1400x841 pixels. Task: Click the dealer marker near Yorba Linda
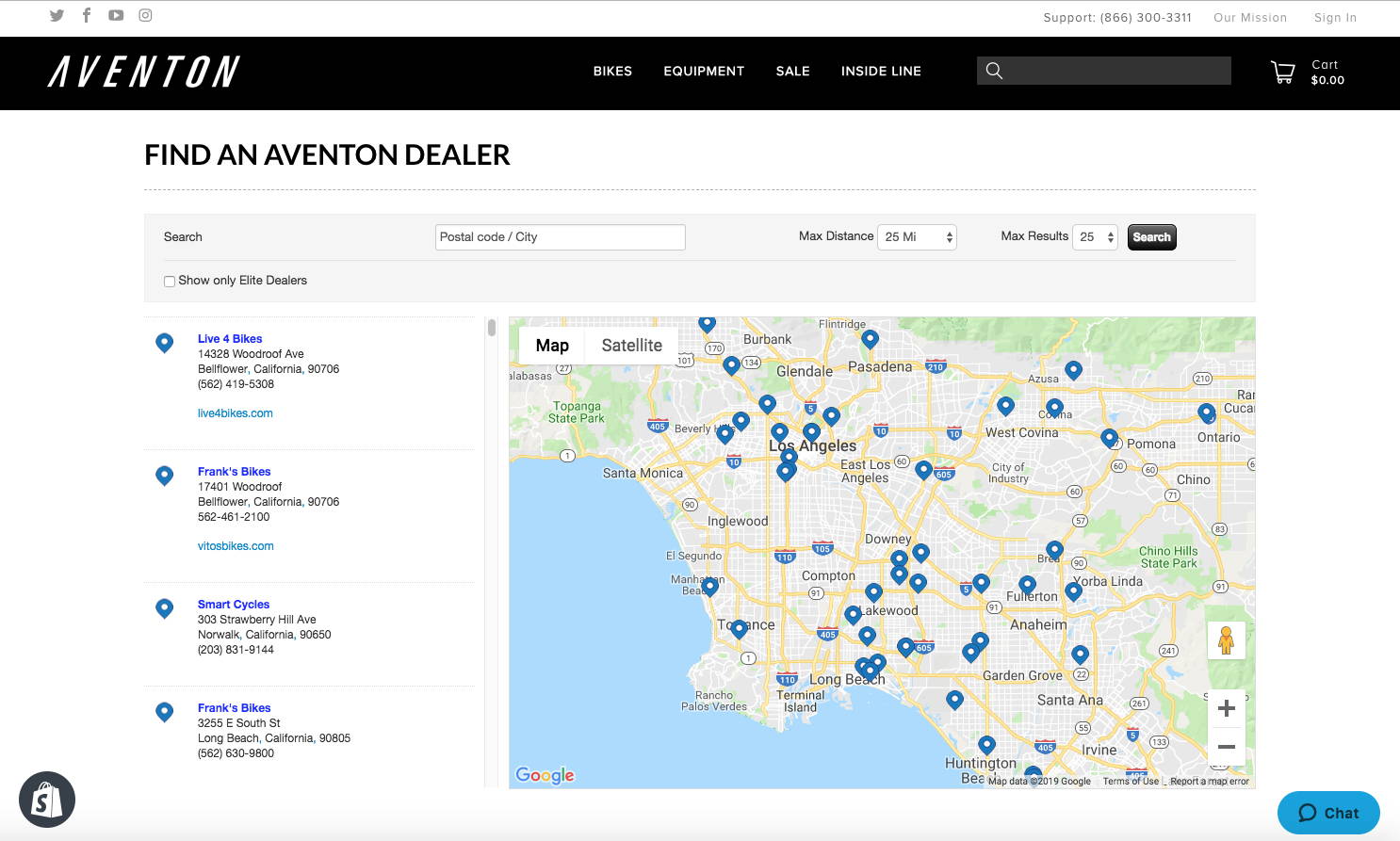click(1073, 591)
